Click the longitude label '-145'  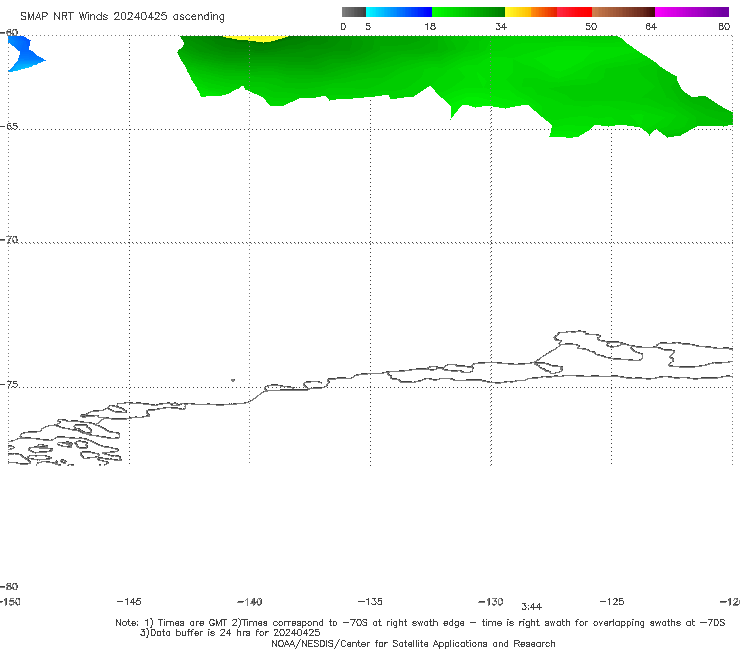(x=129, y=601)
